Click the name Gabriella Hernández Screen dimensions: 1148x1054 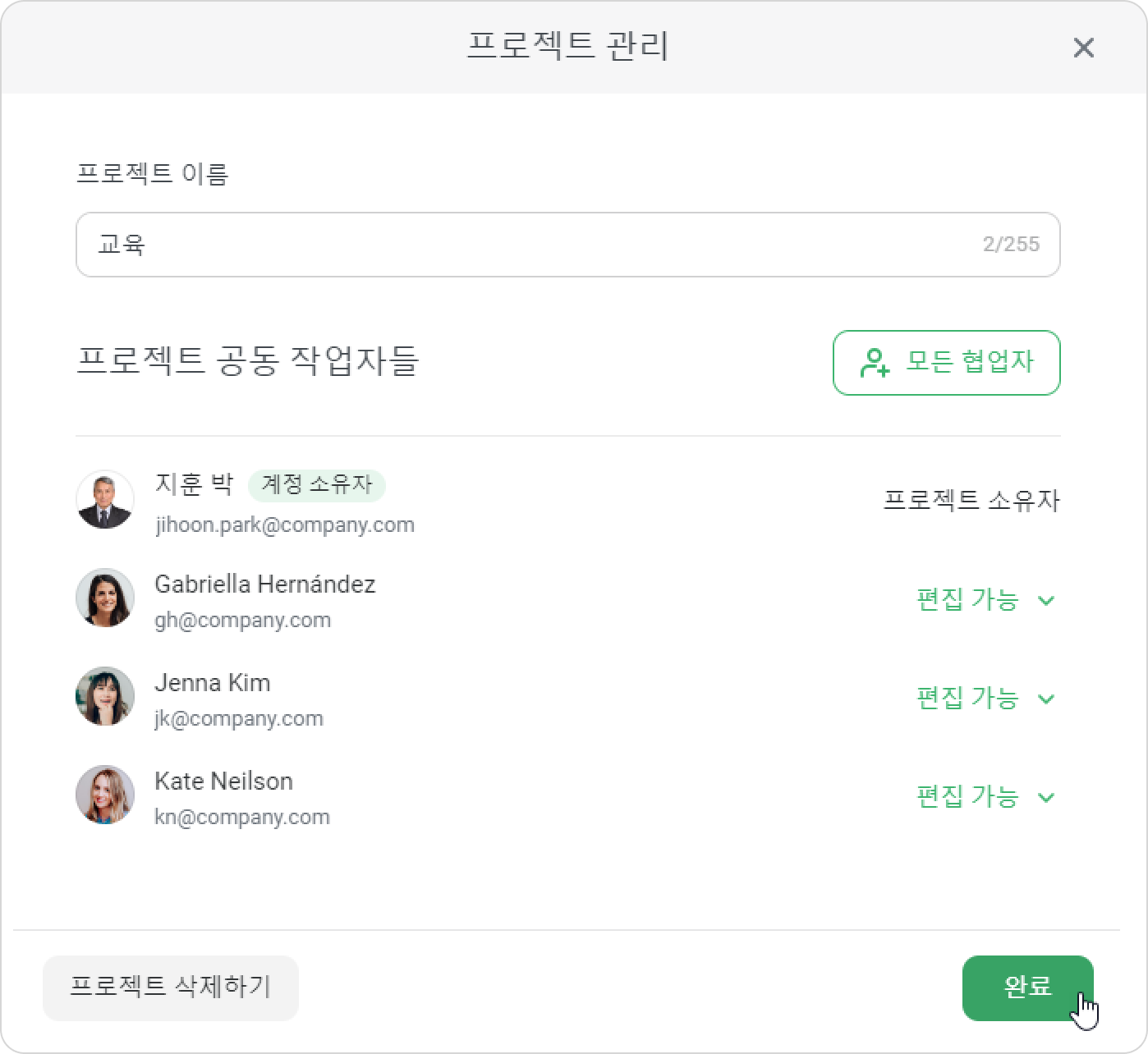click(x=265, y=584)
